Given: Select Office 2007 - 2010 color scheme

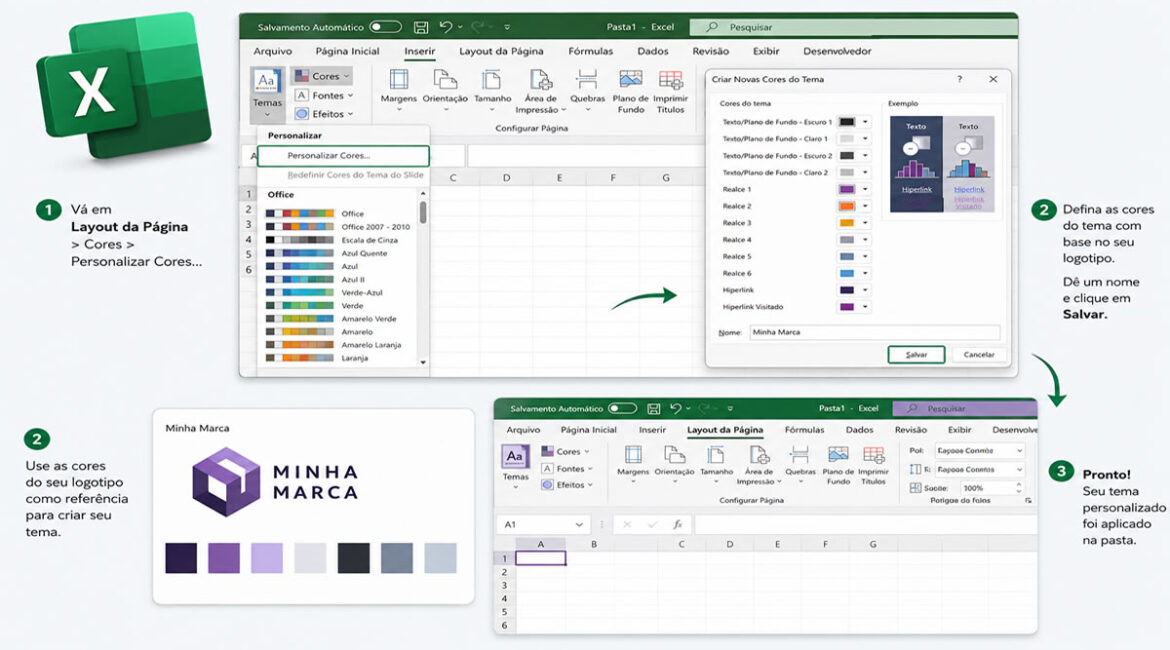Looking at the screenshot, I should pos(338,227).
